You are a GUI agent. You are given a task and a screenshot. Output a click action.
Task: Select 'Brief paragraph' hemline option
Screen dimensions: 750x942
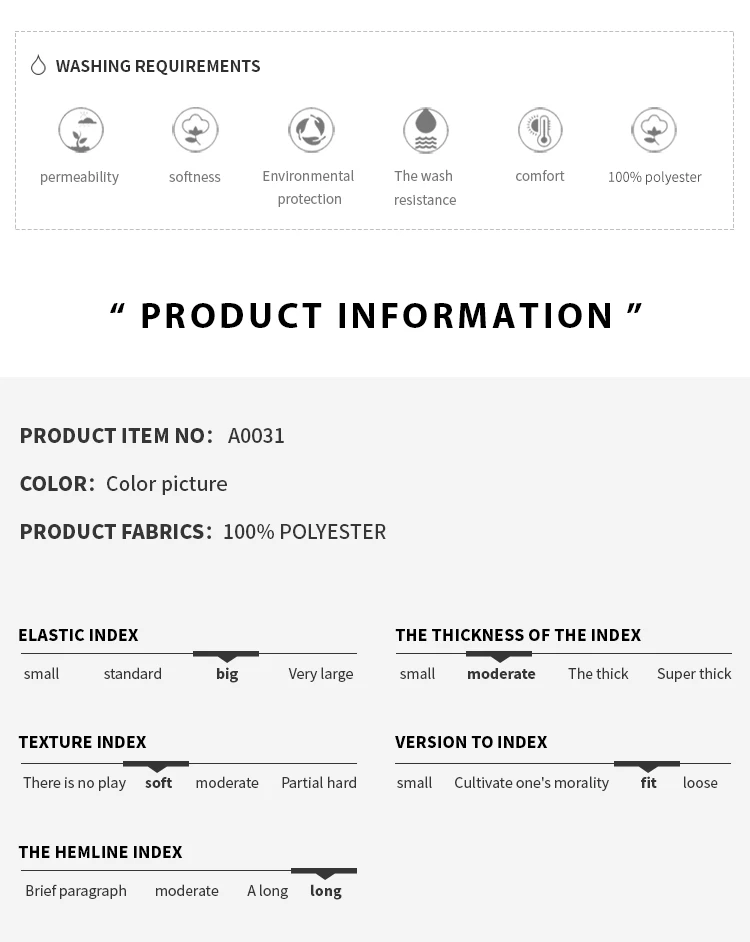(76, 891)
